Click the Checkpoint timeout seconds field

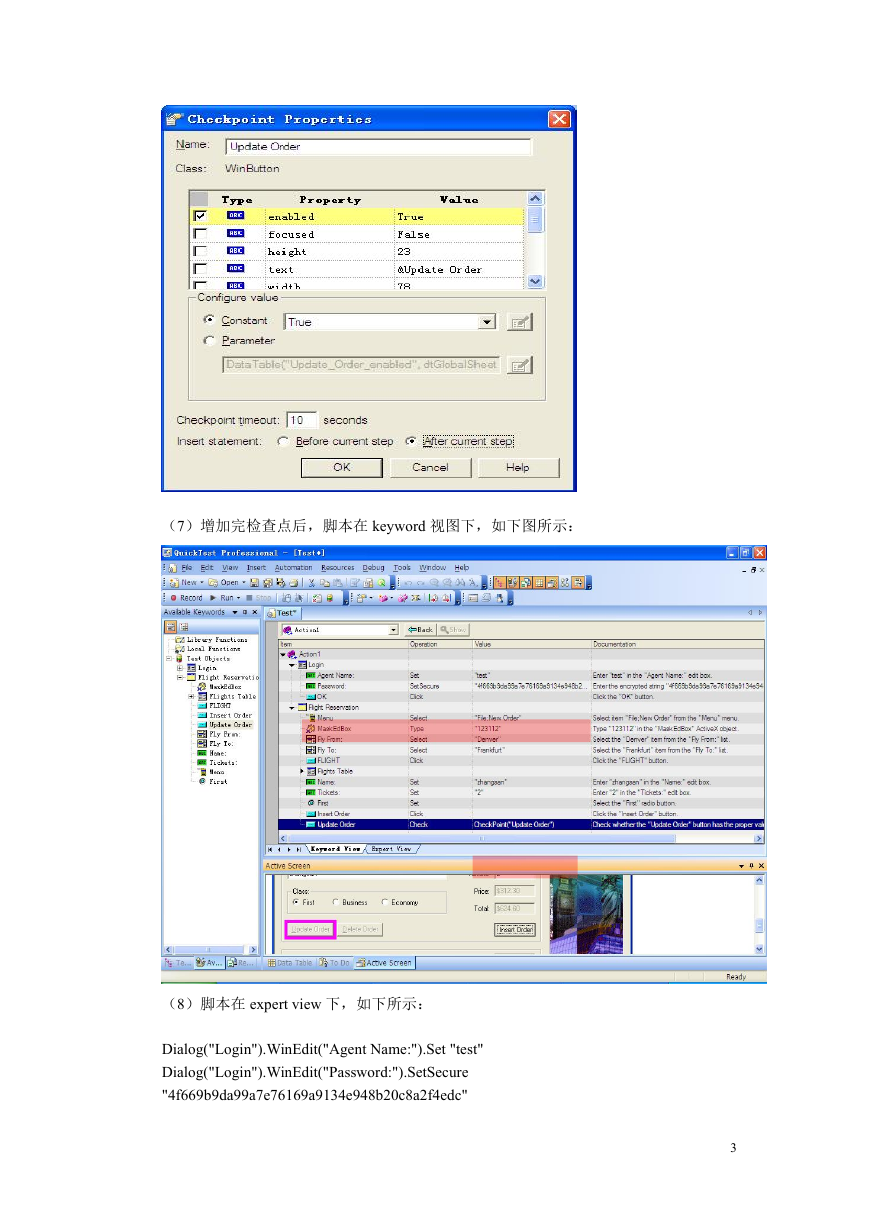302,420
